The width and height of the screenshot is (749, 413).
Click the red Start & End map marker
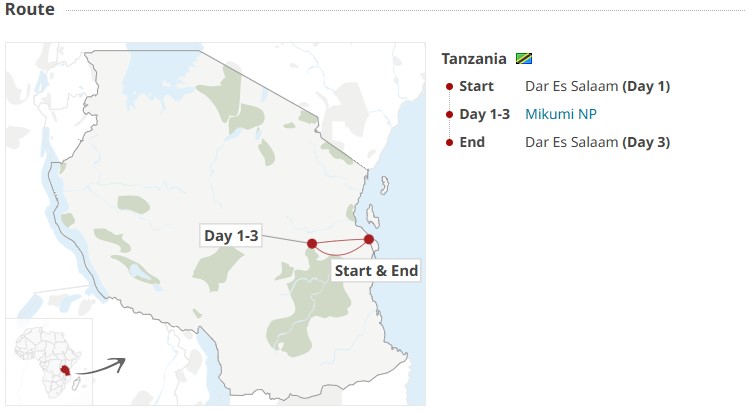tap(369, 239)
